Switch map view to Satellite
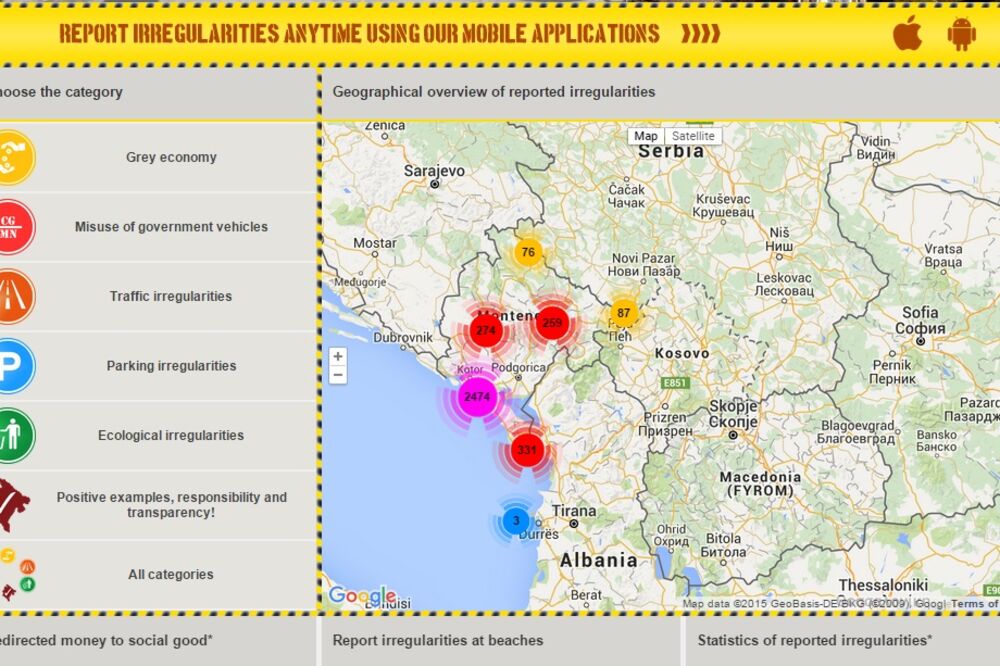1000x666 pixels. point(693,136)
